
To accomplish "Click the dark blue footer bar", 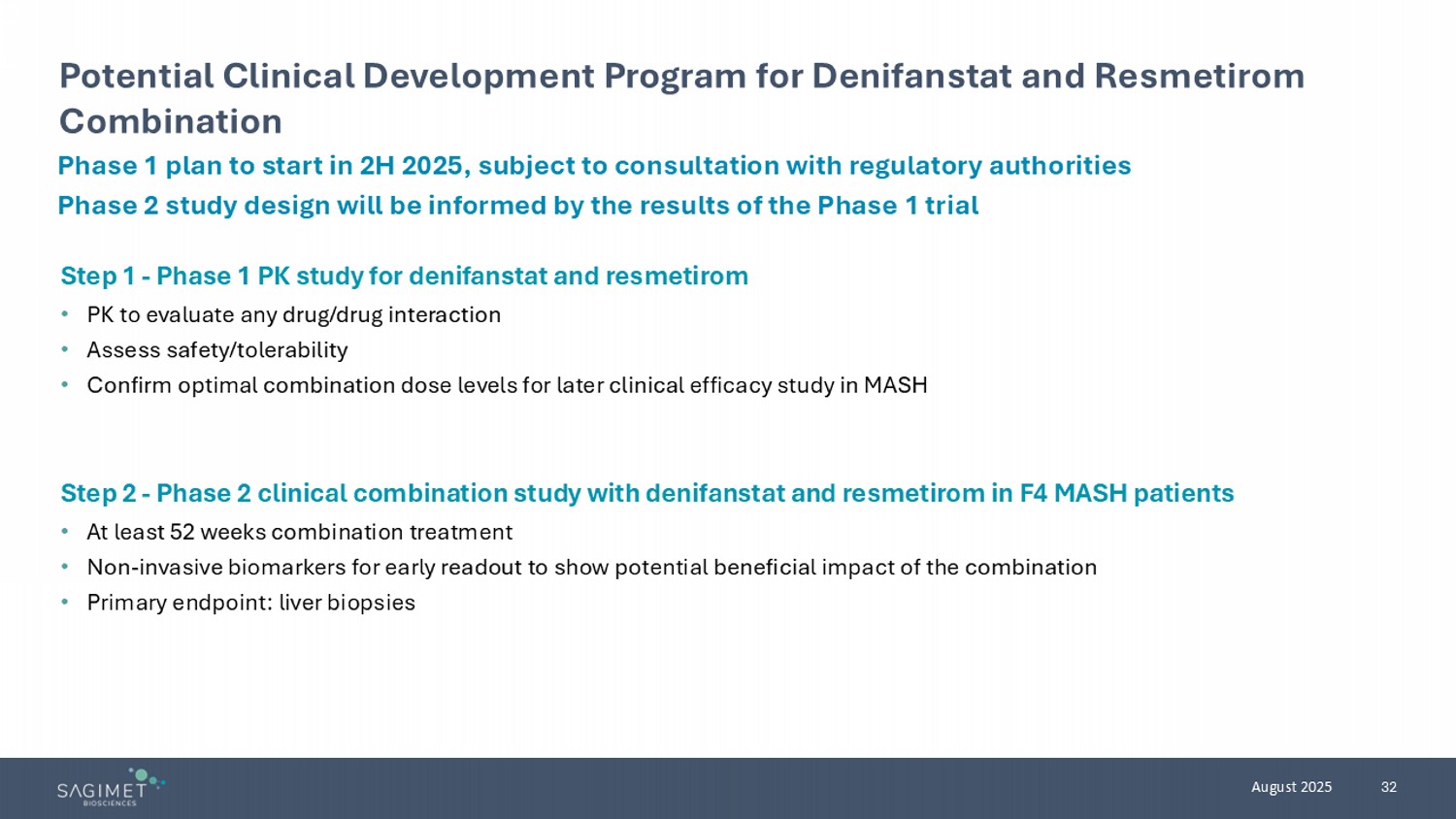I will pyautogui.click(x=728, y=788).
